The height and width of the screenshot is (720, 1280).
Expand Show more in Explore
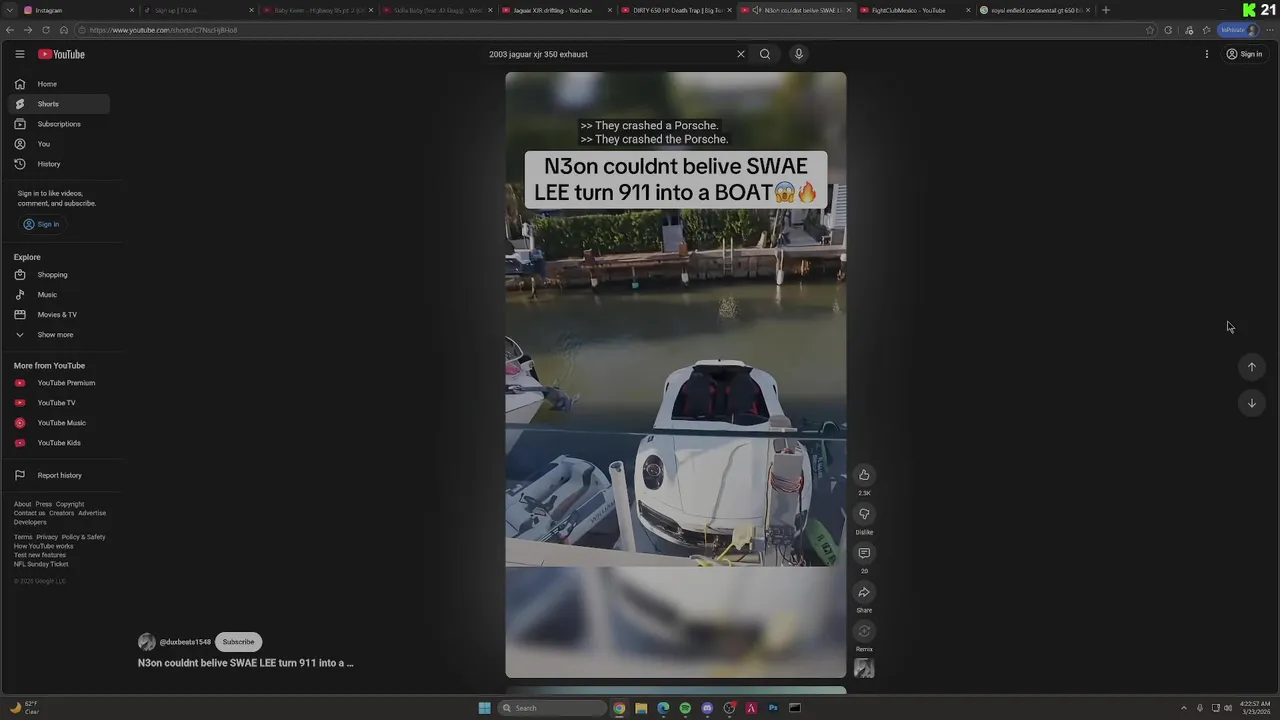[59, 335]
